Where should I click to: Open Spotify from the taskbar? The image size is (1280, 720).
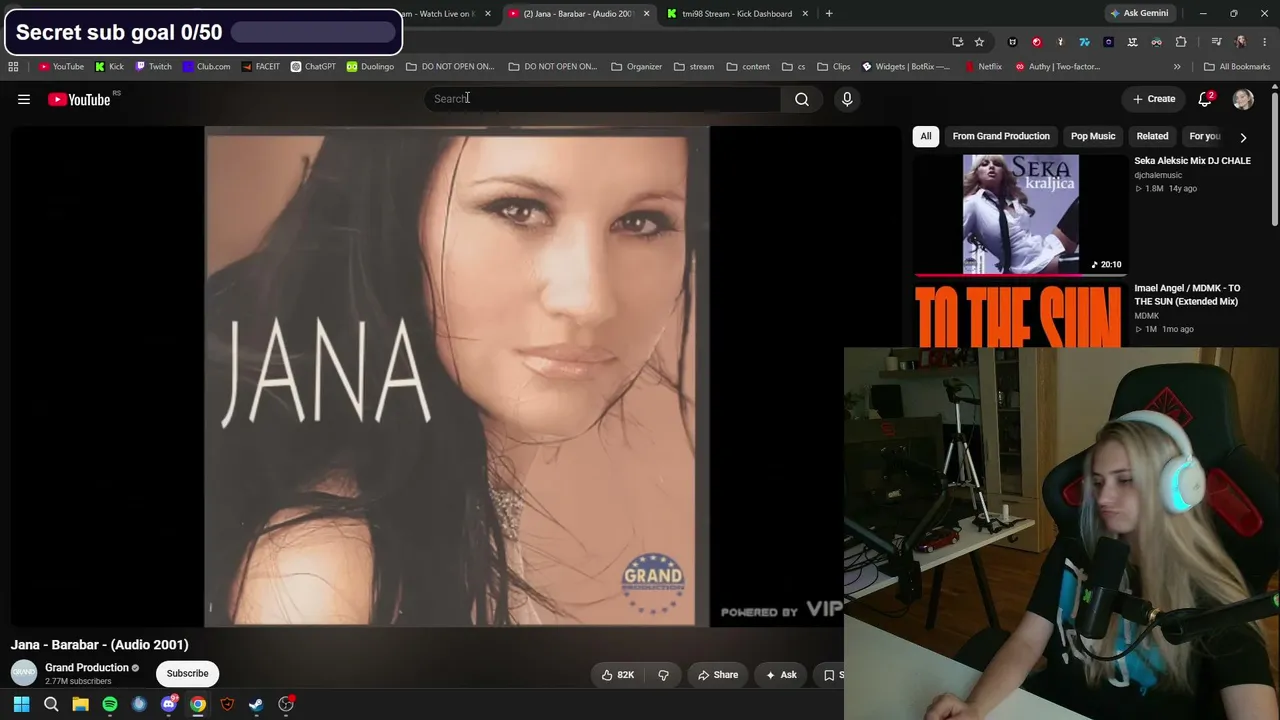point(110,704)
